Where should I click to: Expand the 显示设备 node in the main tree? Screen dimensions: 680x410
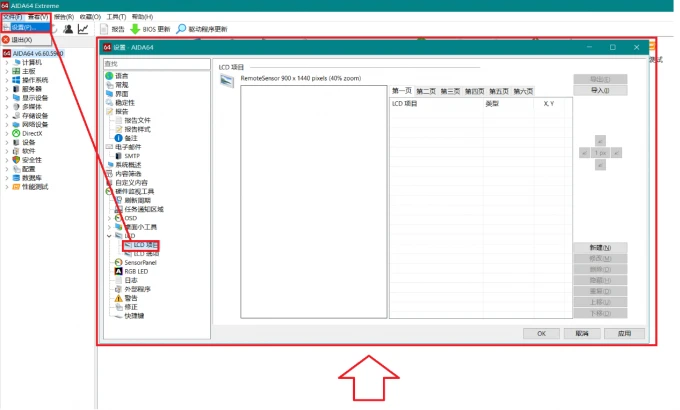(x=7, y=98)
